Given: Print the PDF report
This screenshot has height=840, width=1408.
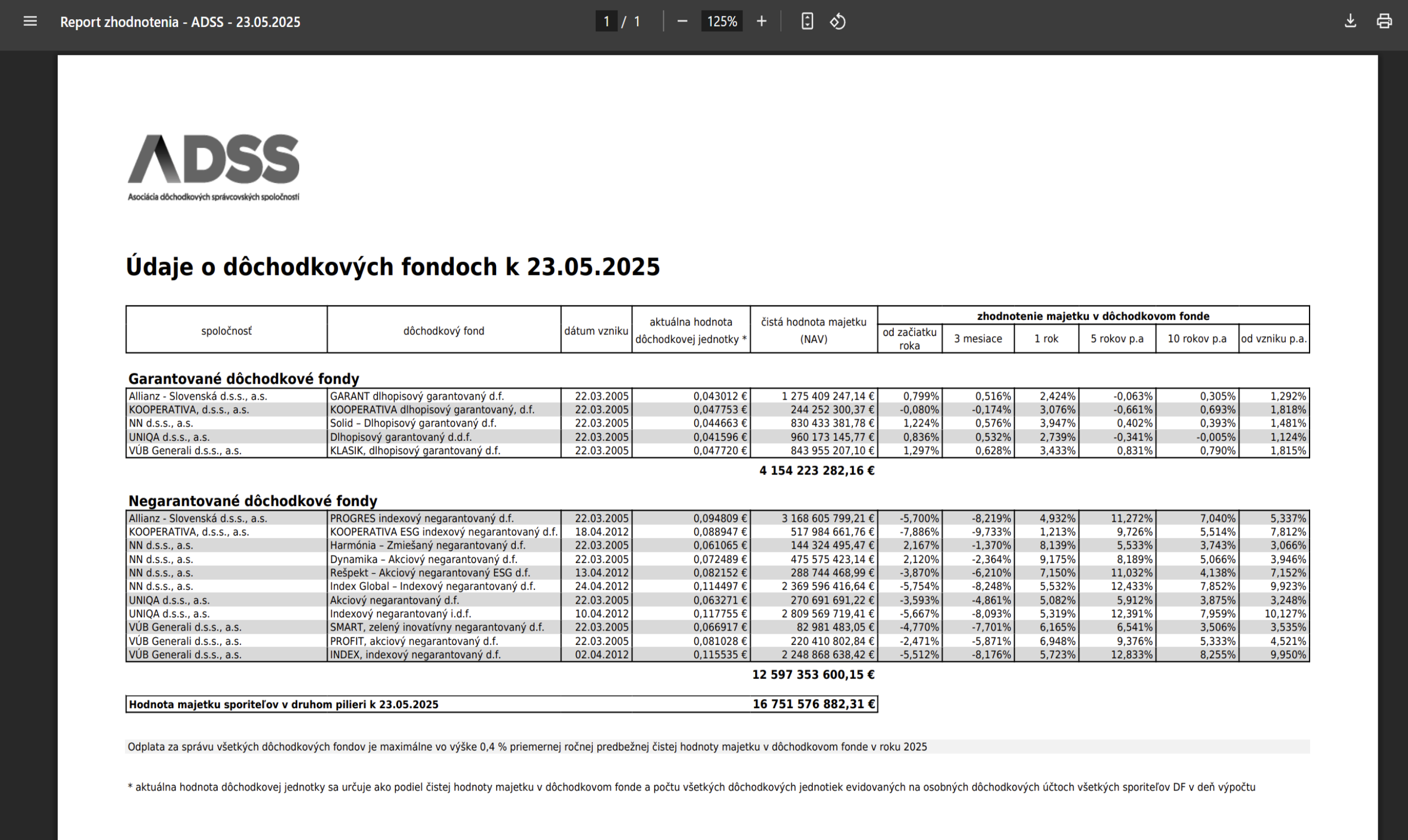Looking at the screenshot, I should coord(1384,21).
